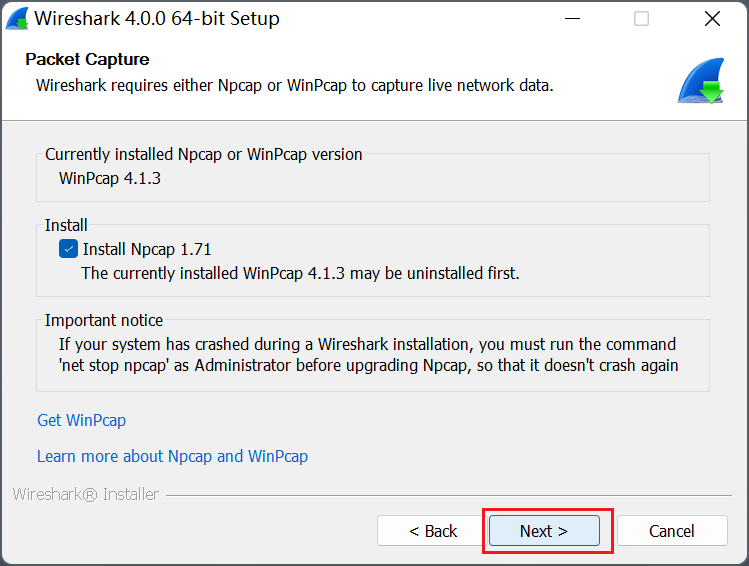Select the installed WinPcap 4.1.3 version text
The height and width of the screenshot is (566, 749).
pyautogui.click(x=110, y=179)
